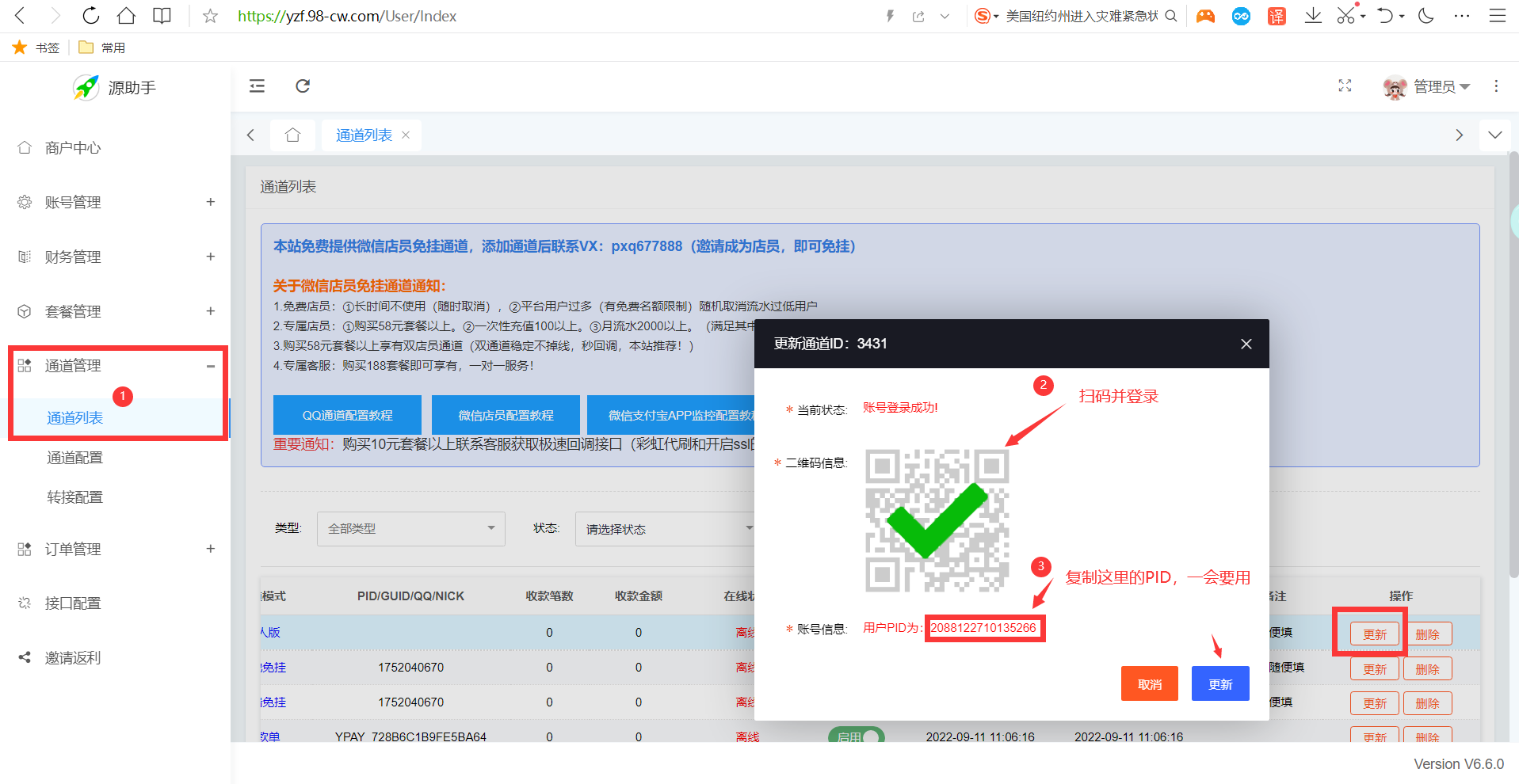The width and height of the screenshot is (1519, 784).
Task: Close the 更新通道ID dialog
Action: click(1246, 344)
